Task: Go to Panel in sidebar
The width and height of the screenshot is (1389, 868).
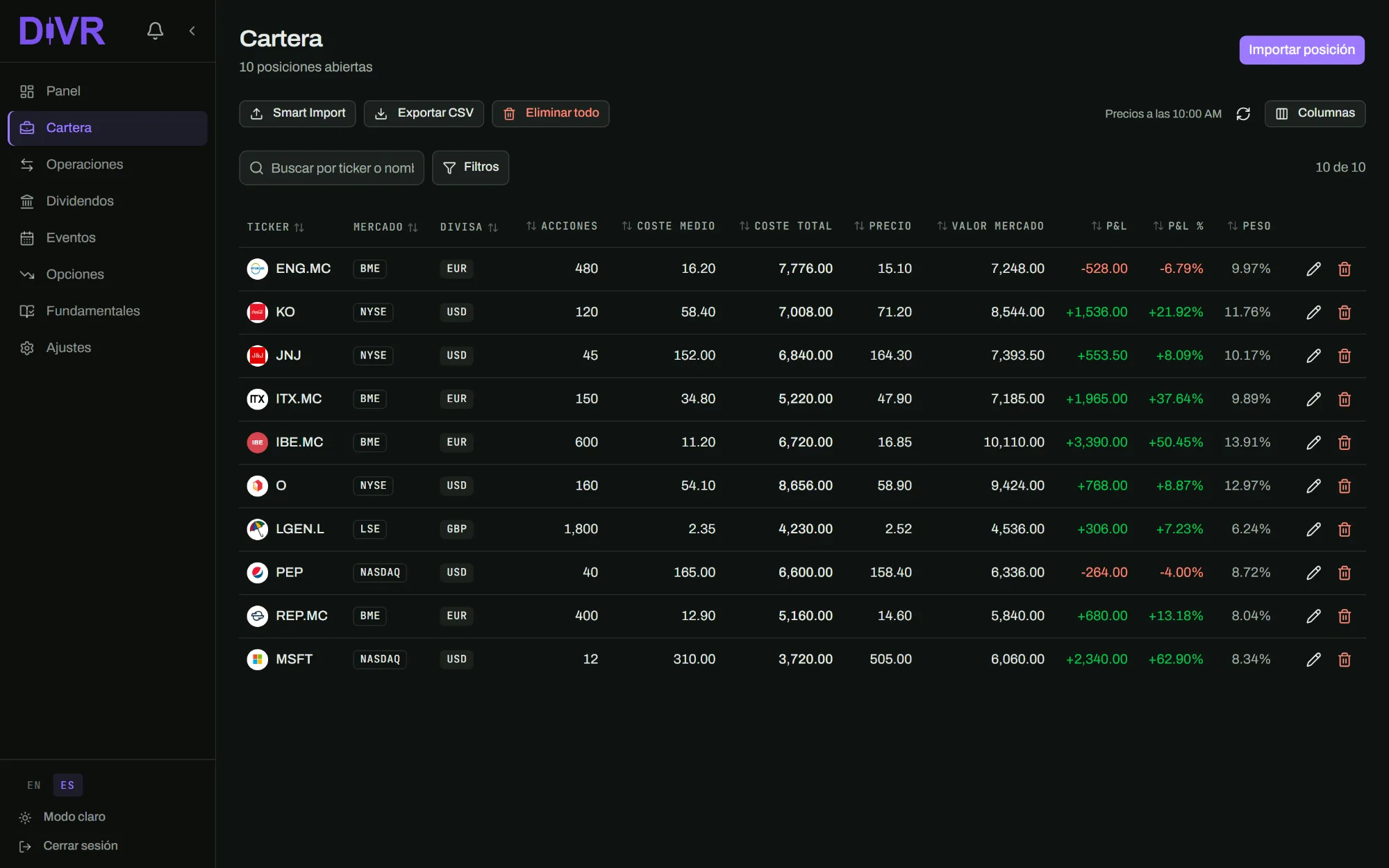Action: point(108,91)
